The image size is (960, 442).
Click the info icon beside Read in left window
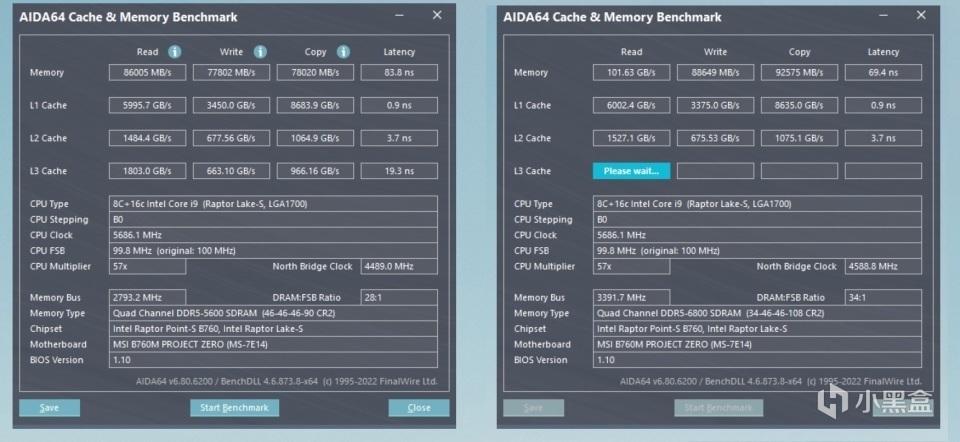(174, 52)
